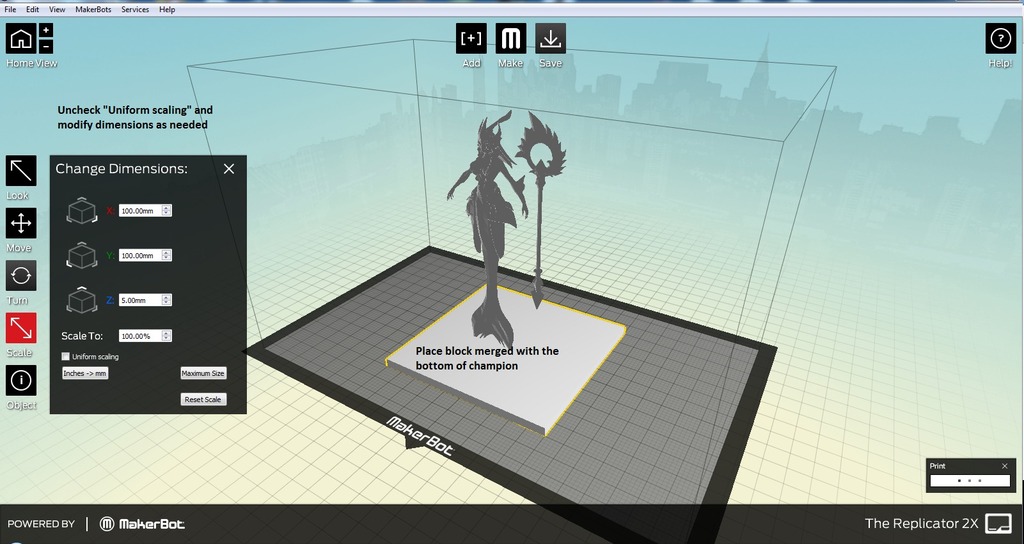The width and height of the screenshot is (1024, 544).
Task: Adjust the Z dimension spinner arrows
Action: pos(167,300)
